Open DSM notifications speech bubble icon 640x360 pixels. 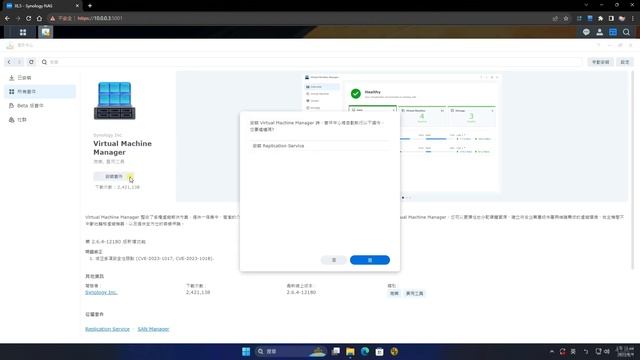[586, 32]
